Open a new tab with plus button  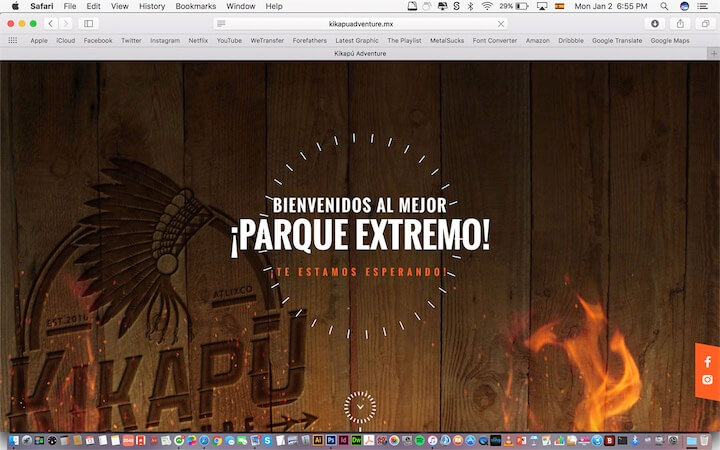pos(713,53)
